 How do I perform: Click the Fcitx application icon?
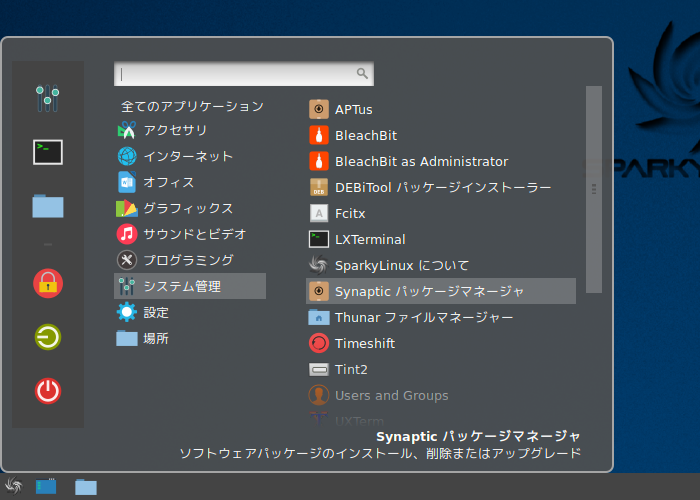319,213
